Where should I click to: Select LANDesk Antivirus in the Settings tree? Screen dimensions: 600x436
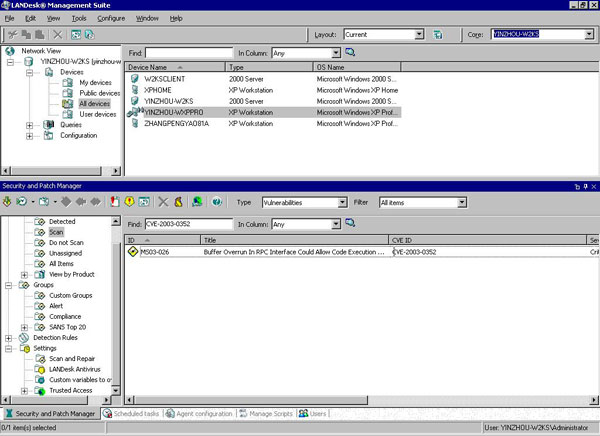[75, 369]
